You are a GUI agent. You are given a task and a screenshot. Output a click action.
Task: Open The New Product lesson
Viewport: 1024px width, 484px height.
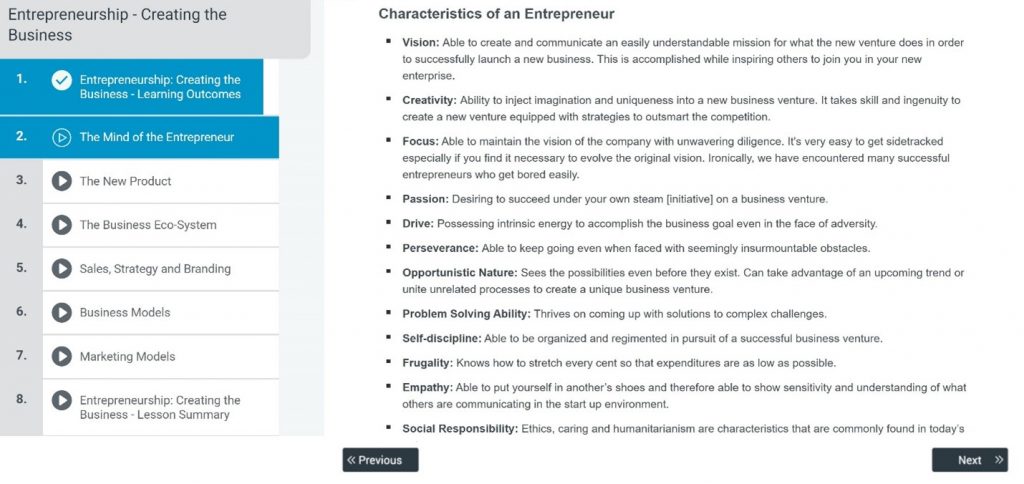tap(126, 181)
